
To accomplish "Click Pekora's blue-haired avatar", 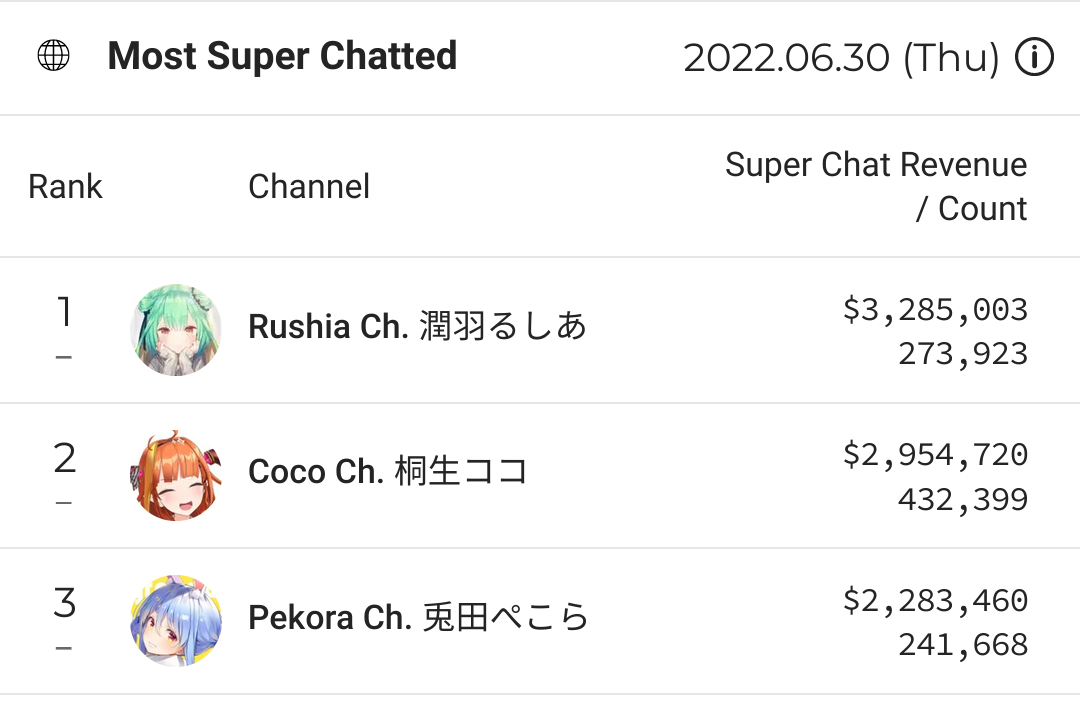I will (176, 620).
